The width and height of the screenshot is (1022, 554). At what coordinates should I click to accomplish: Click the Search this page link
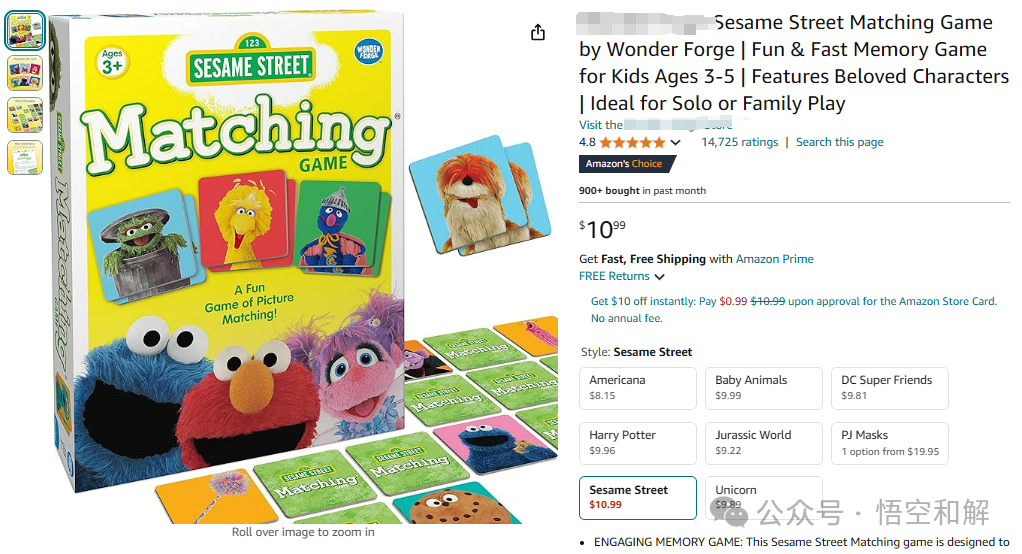(840, 142)
